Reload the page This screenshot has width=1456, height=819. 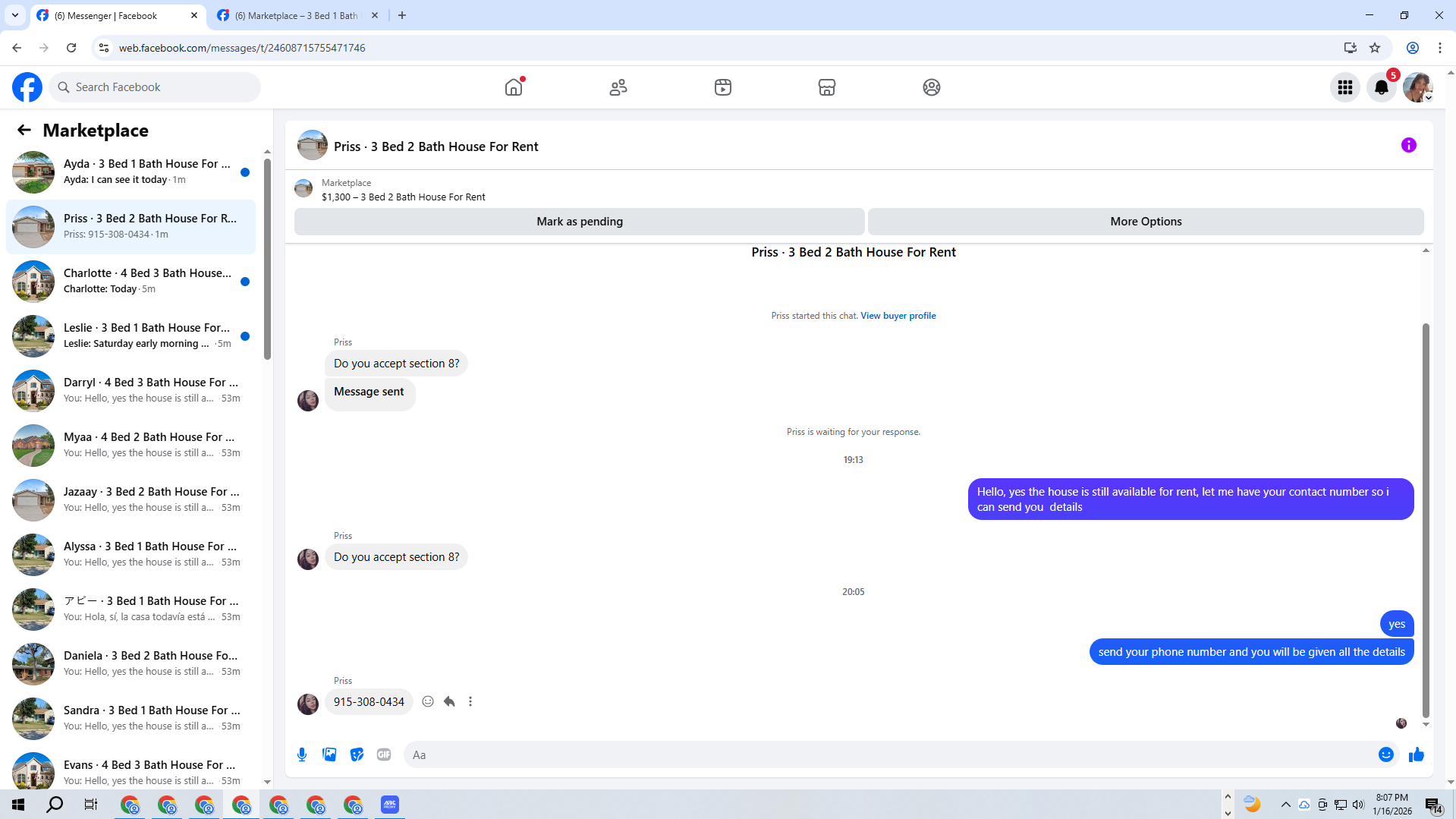click(x=71, y=48)
